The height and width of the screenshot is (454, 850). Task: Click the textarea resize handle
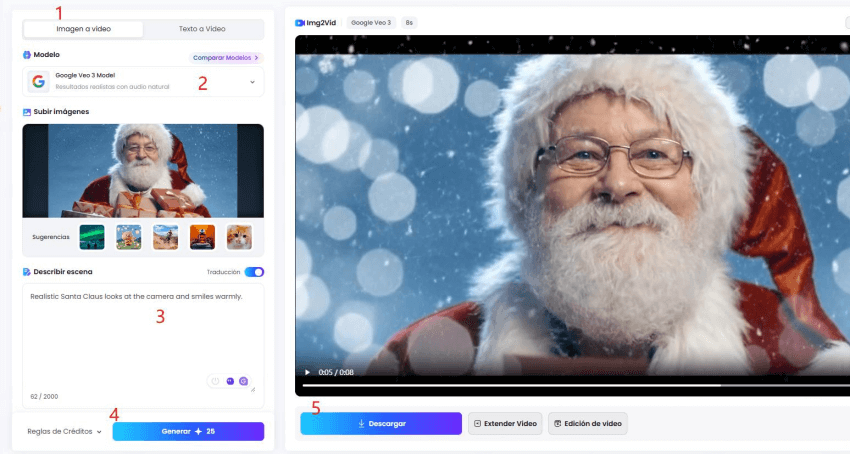pos(253,389)
